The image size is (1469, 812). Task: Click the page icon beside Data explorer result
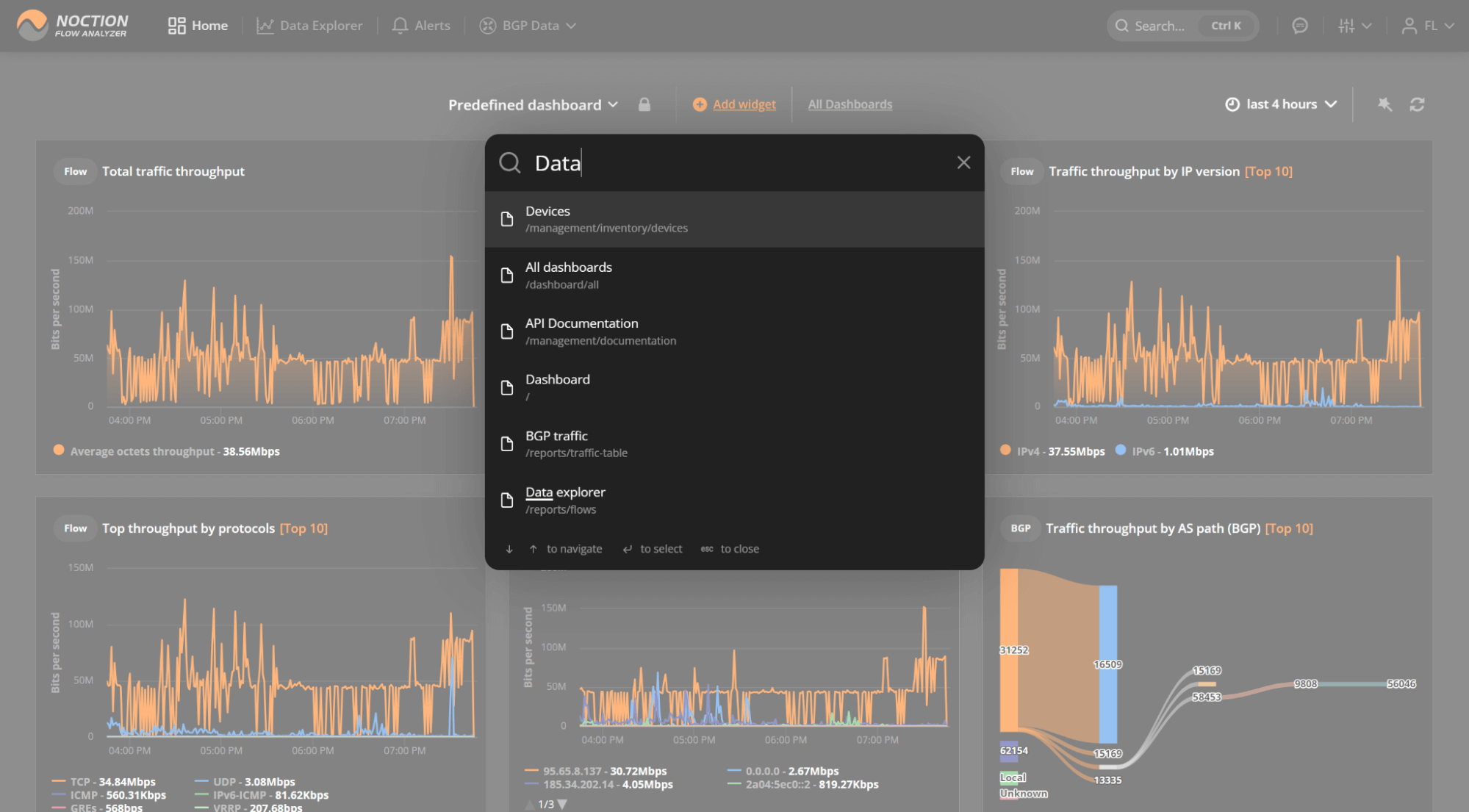click(506, 500)
